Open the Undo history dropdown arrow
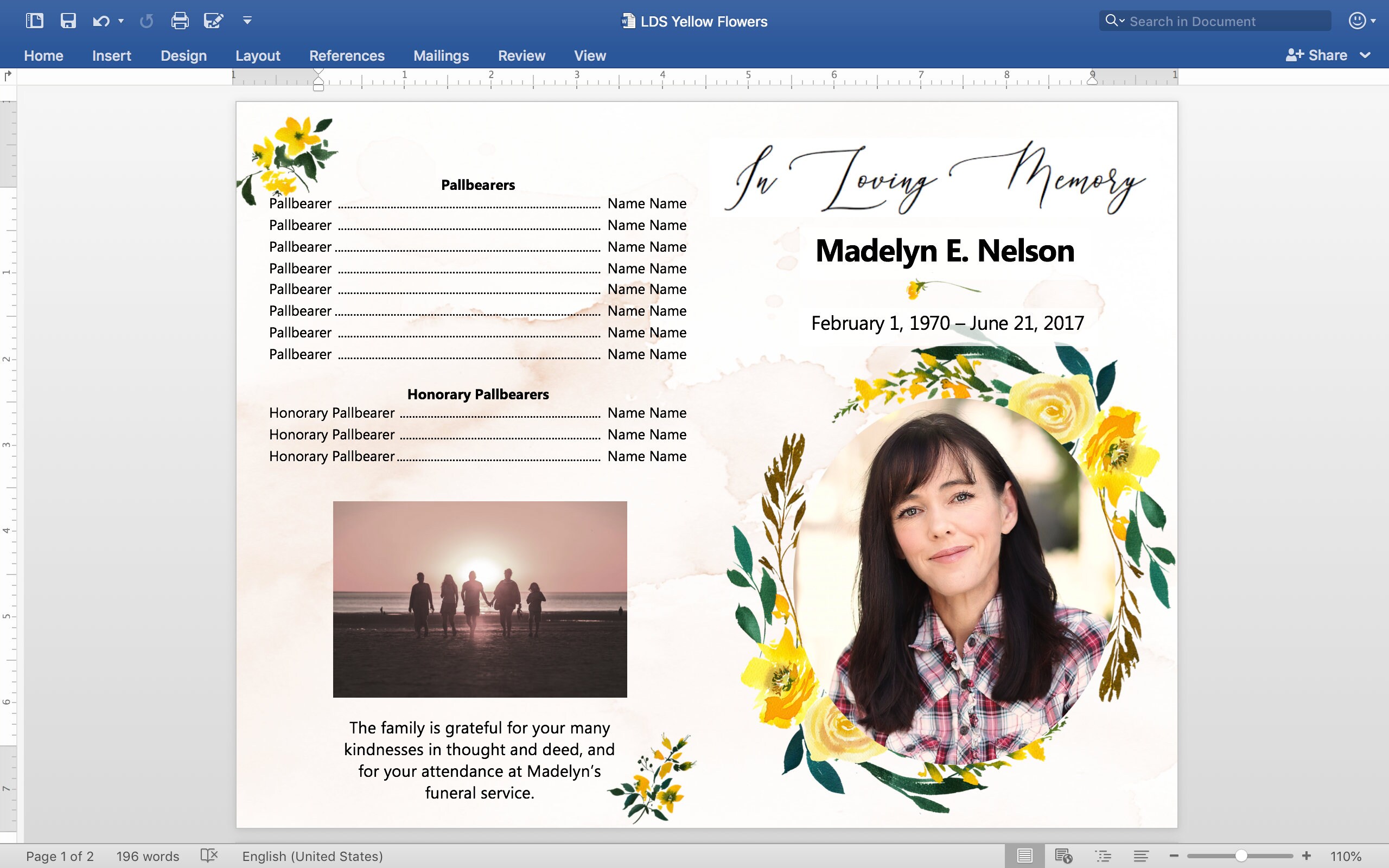 121,22
